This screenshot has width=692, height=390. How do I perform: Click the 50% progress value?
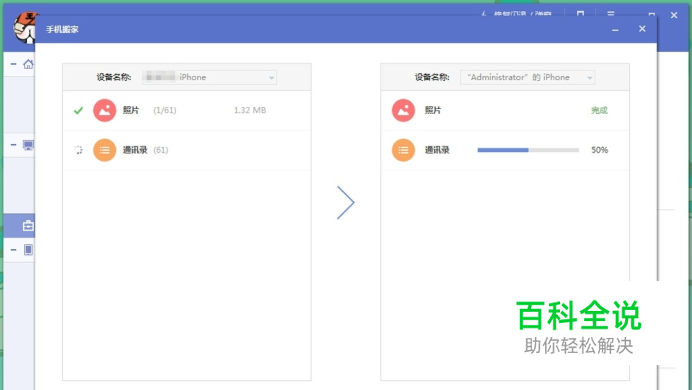pyautogui.click(x=600, y=150)
